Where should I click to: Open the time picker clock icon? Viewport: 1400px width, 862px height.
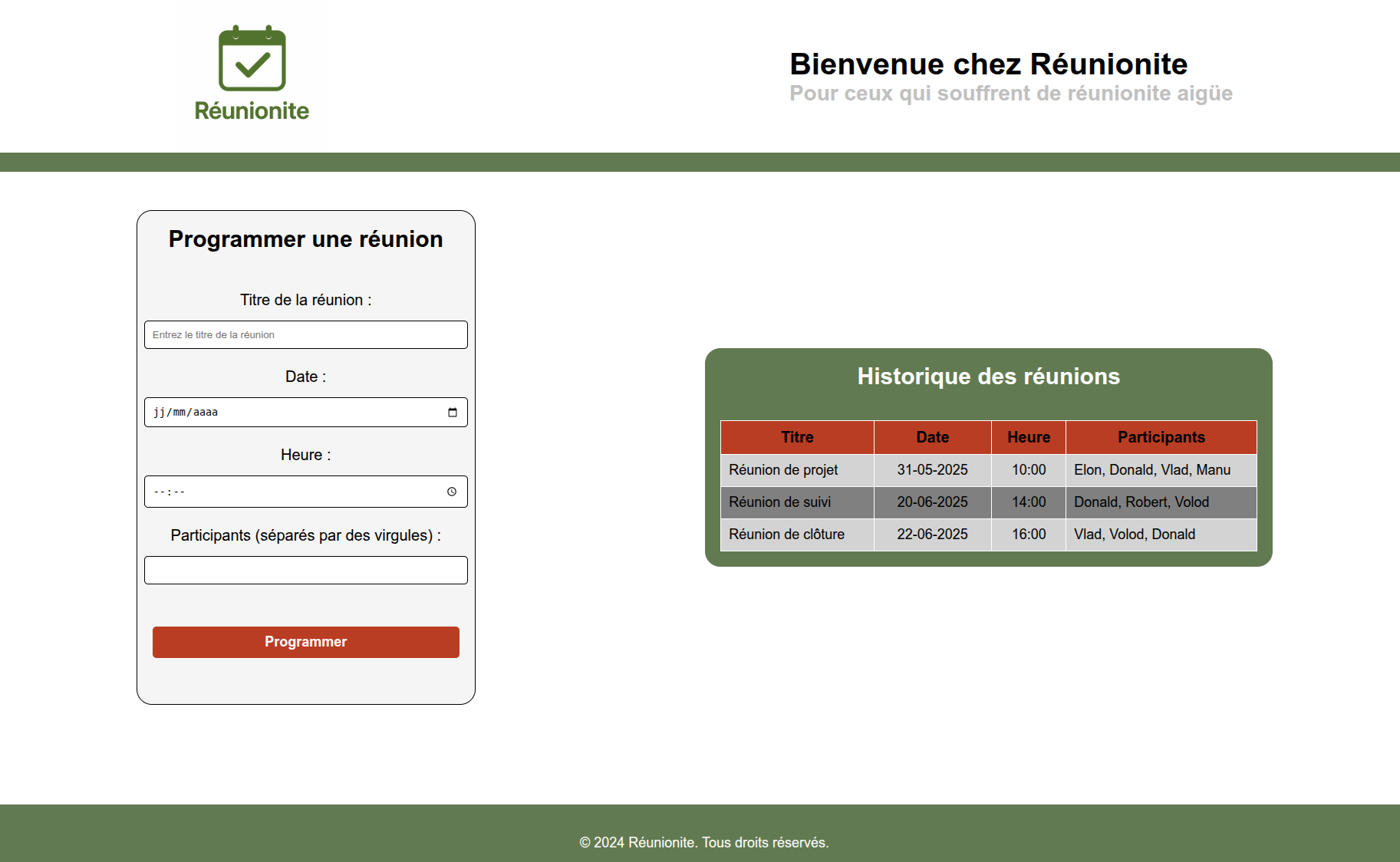(x=452, y=492)
